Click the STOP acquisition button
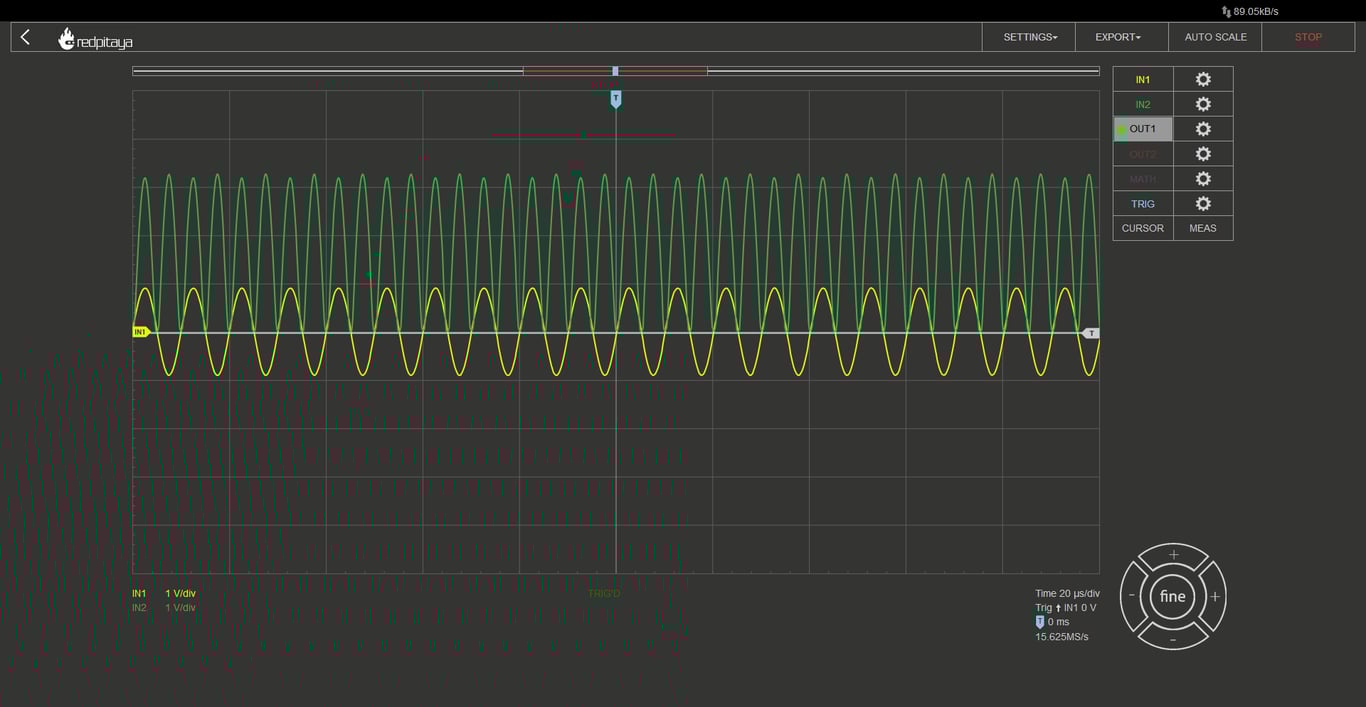 1308,37
